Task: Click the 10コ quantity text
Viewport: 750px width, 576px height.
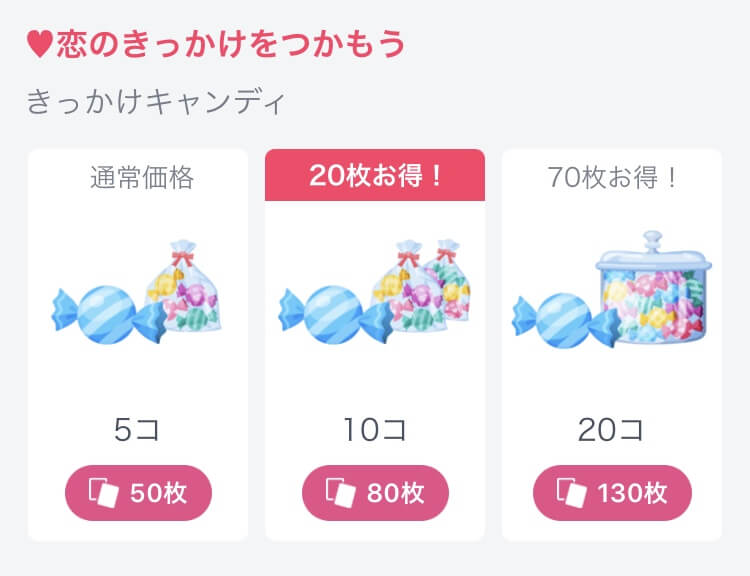Action: pyautogui.click(x=374, y=430)
